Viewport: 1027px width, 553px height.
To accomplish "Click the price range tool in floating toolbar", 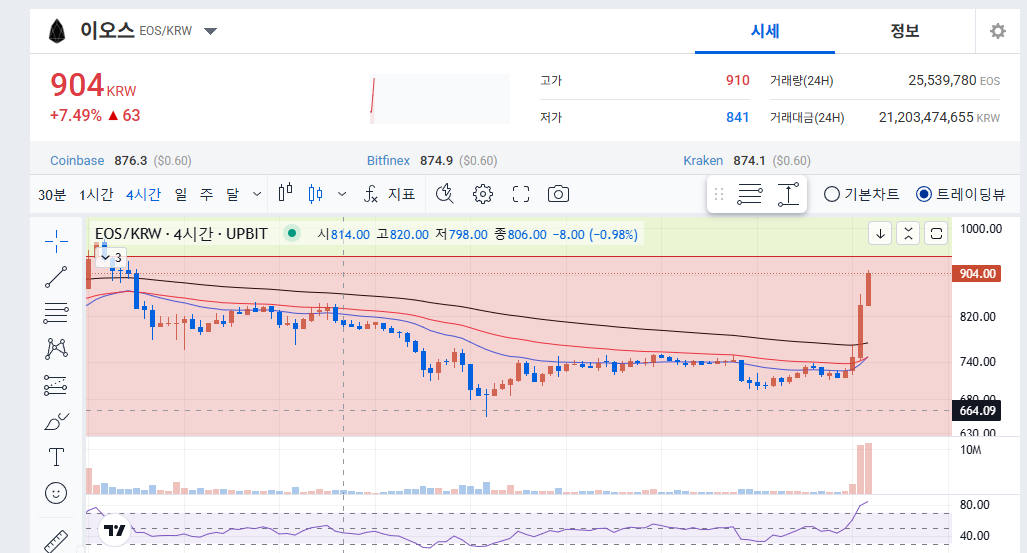I will pyautogui.click(x=789, y=195).
